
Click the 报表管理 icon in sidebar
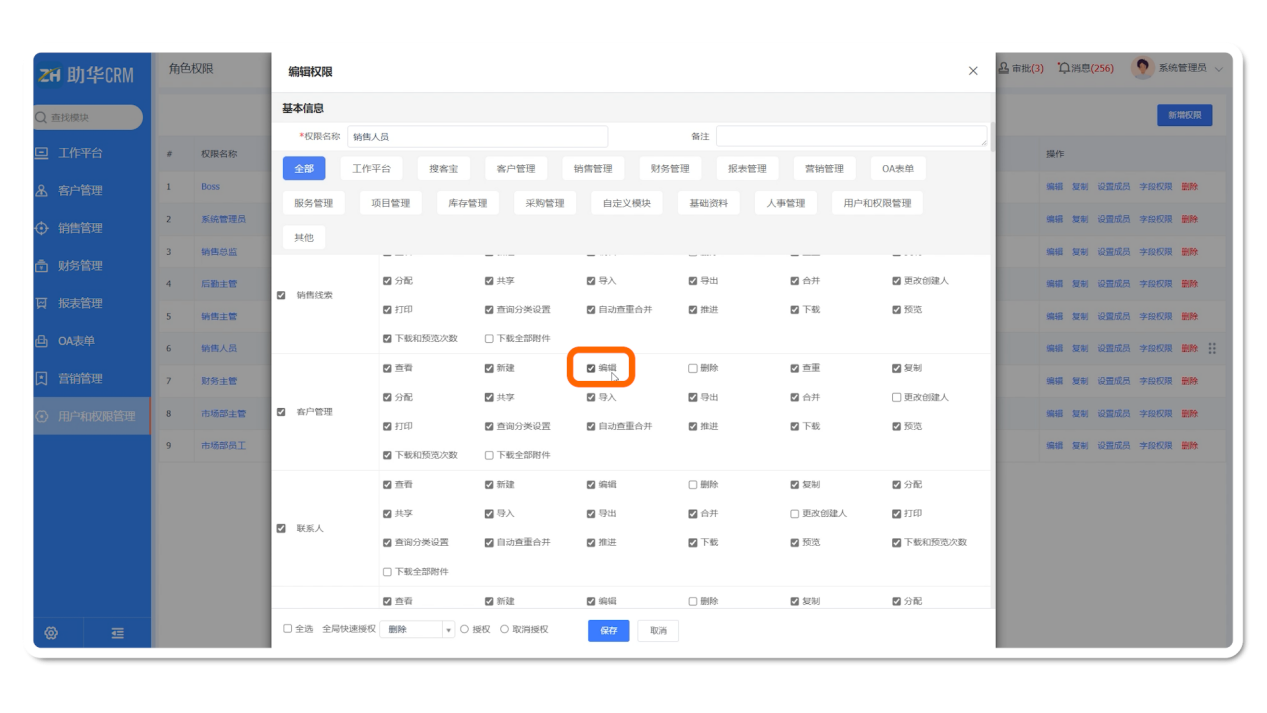click(42, 303)
